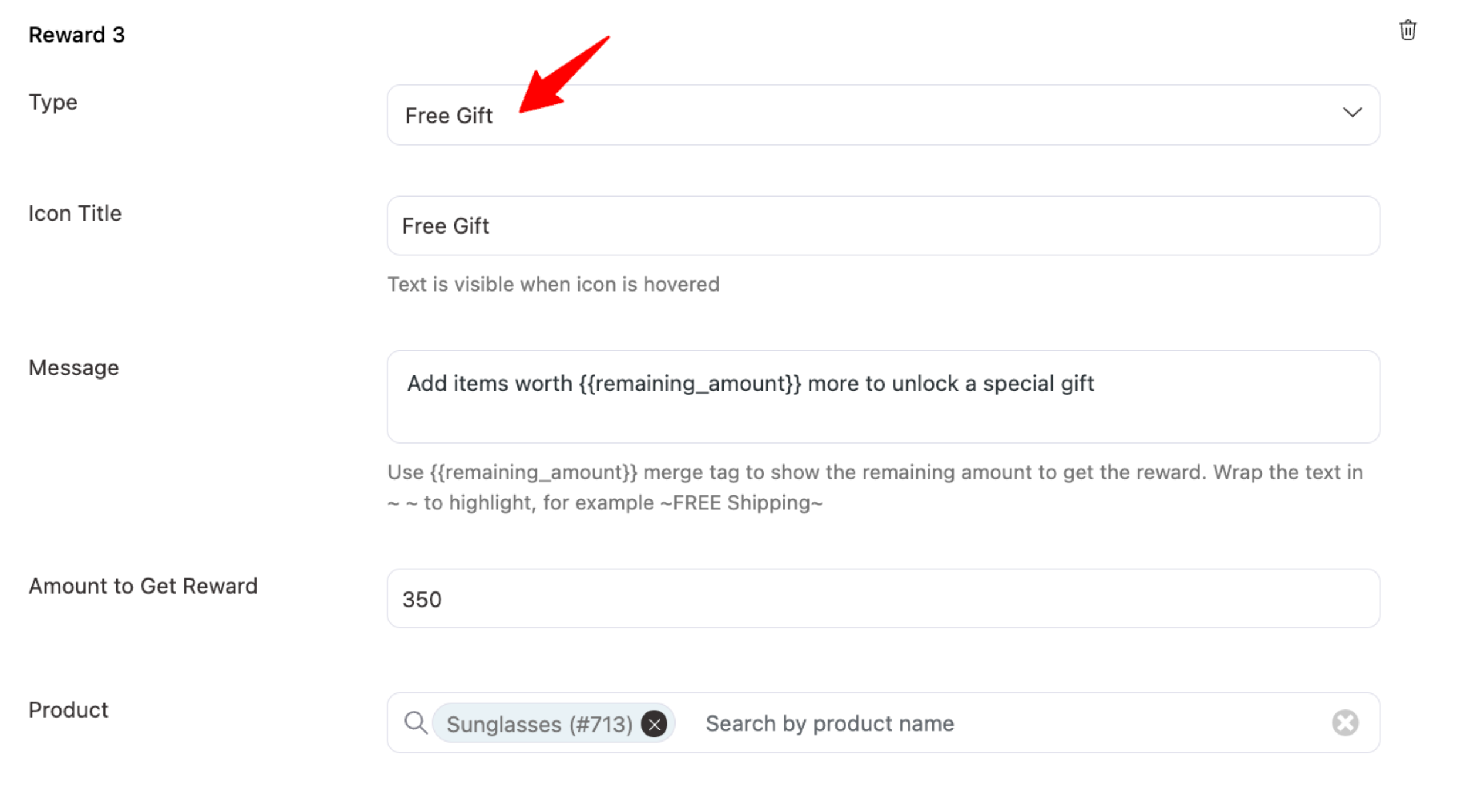Screen dimensions: 1484x812
Task: Click the Icon Title label
Action: coord(75,214)
